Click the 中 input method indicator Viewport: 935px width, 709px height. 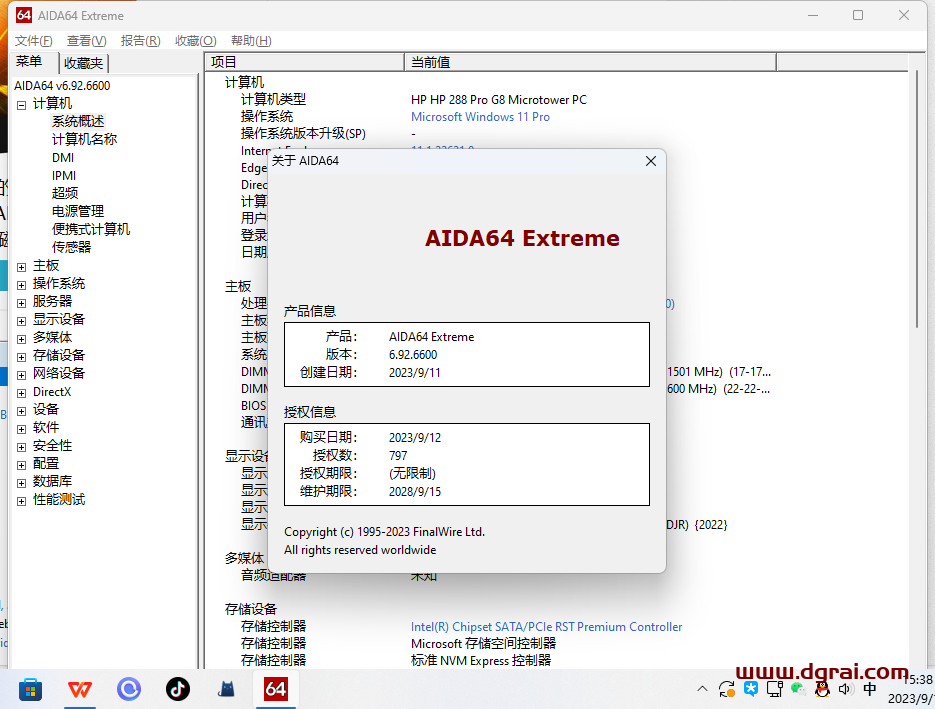pyautogui.click(x=870, y=689)
